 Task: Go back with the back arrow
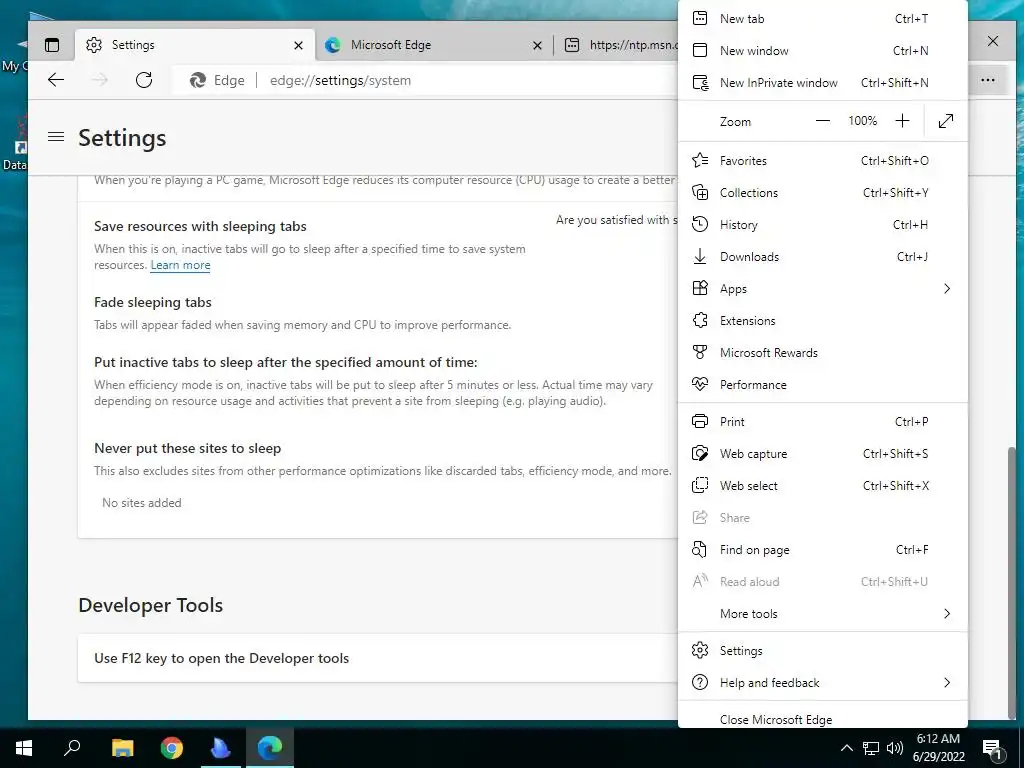point(56,80)
